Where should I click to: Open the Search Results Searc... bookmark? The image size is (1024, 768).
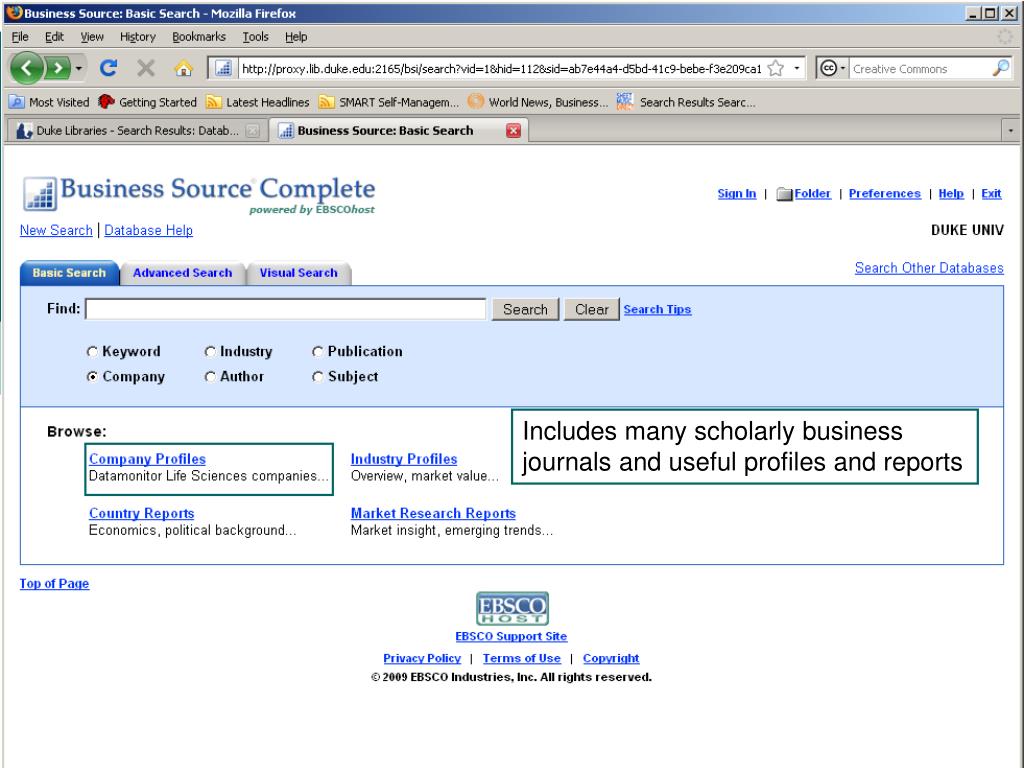tap(686, 102)
